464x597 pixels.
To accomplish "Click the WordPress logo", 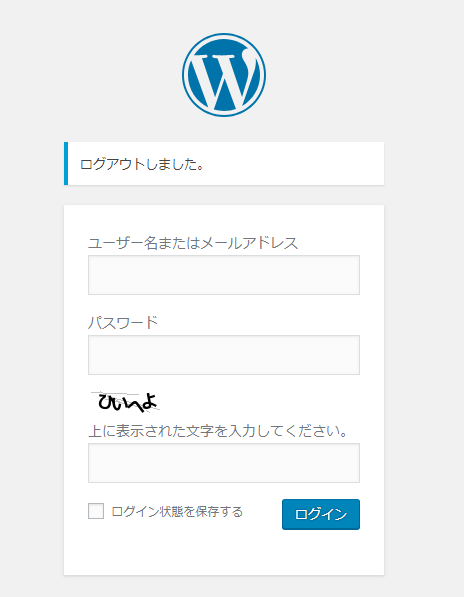I will pyautogui.click(x=224, y=75).
